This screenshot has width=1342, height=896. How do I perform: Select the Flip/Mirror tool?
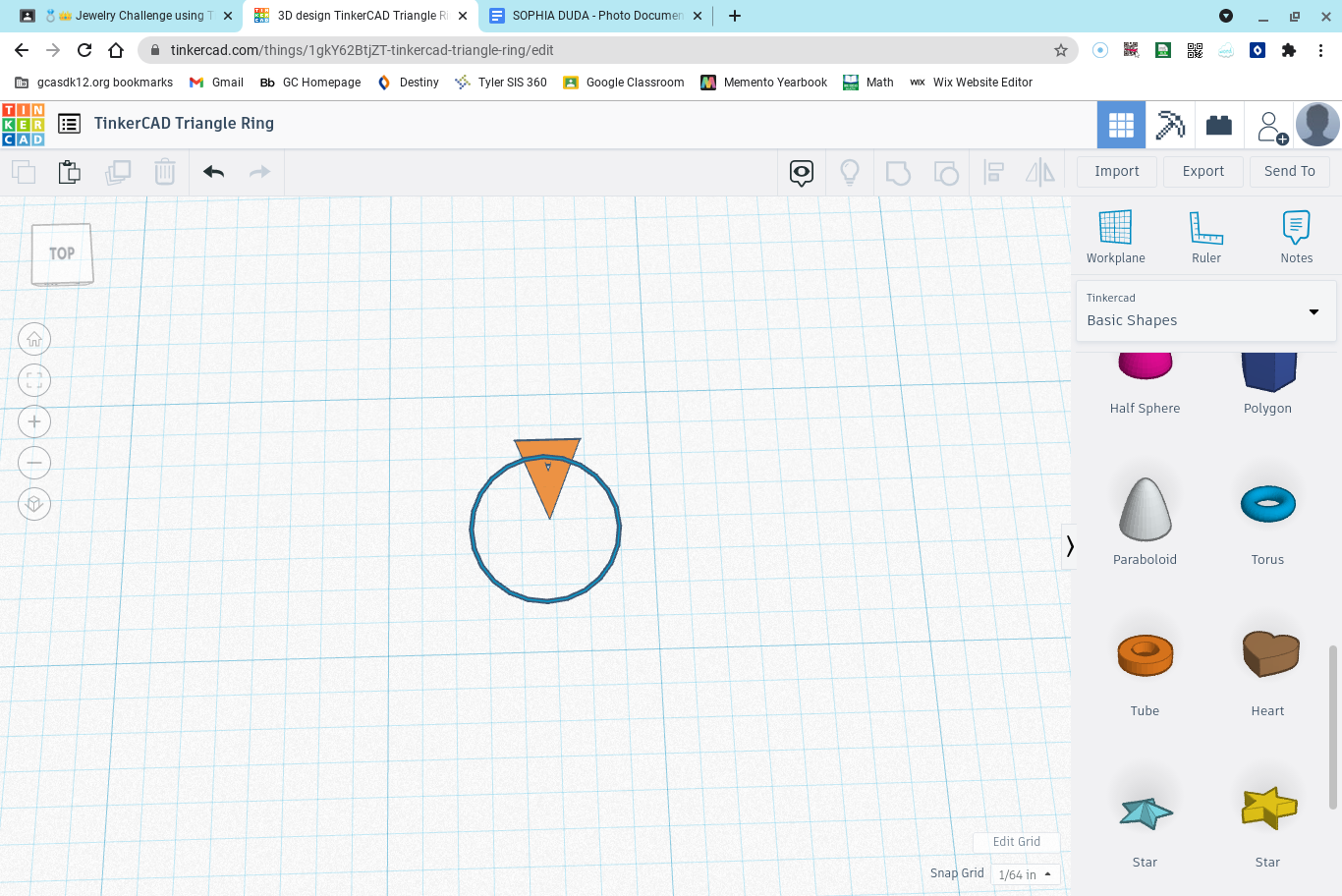point(1039,172)
